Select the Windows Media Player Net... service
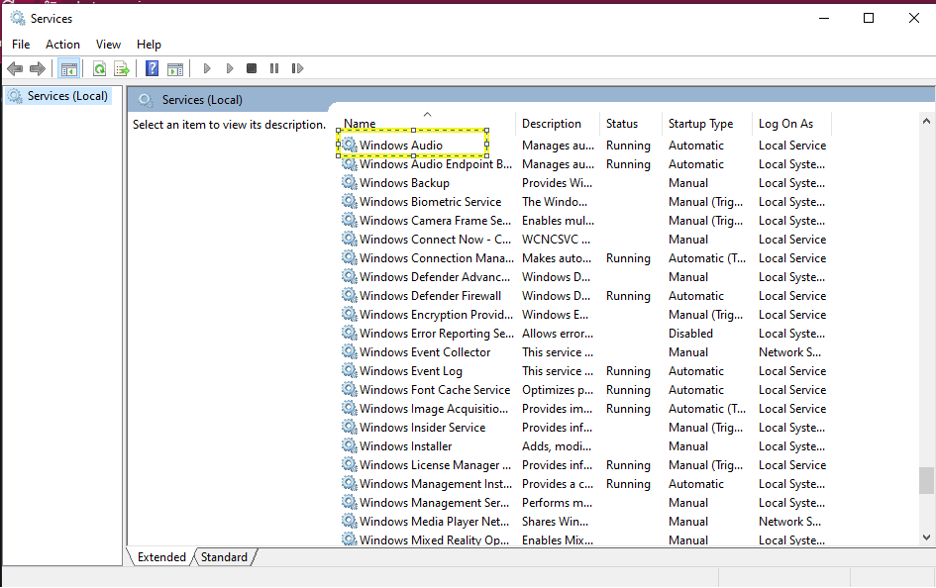The image size is (936, 588). [x=434, y=521]
